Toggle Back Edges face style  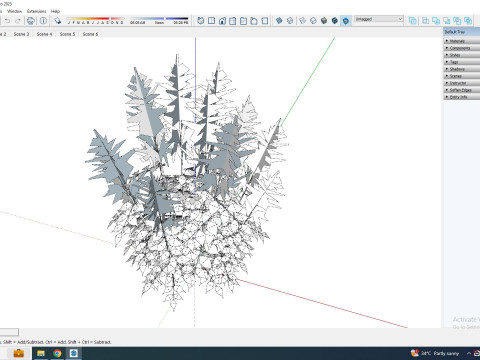[290, 21]
